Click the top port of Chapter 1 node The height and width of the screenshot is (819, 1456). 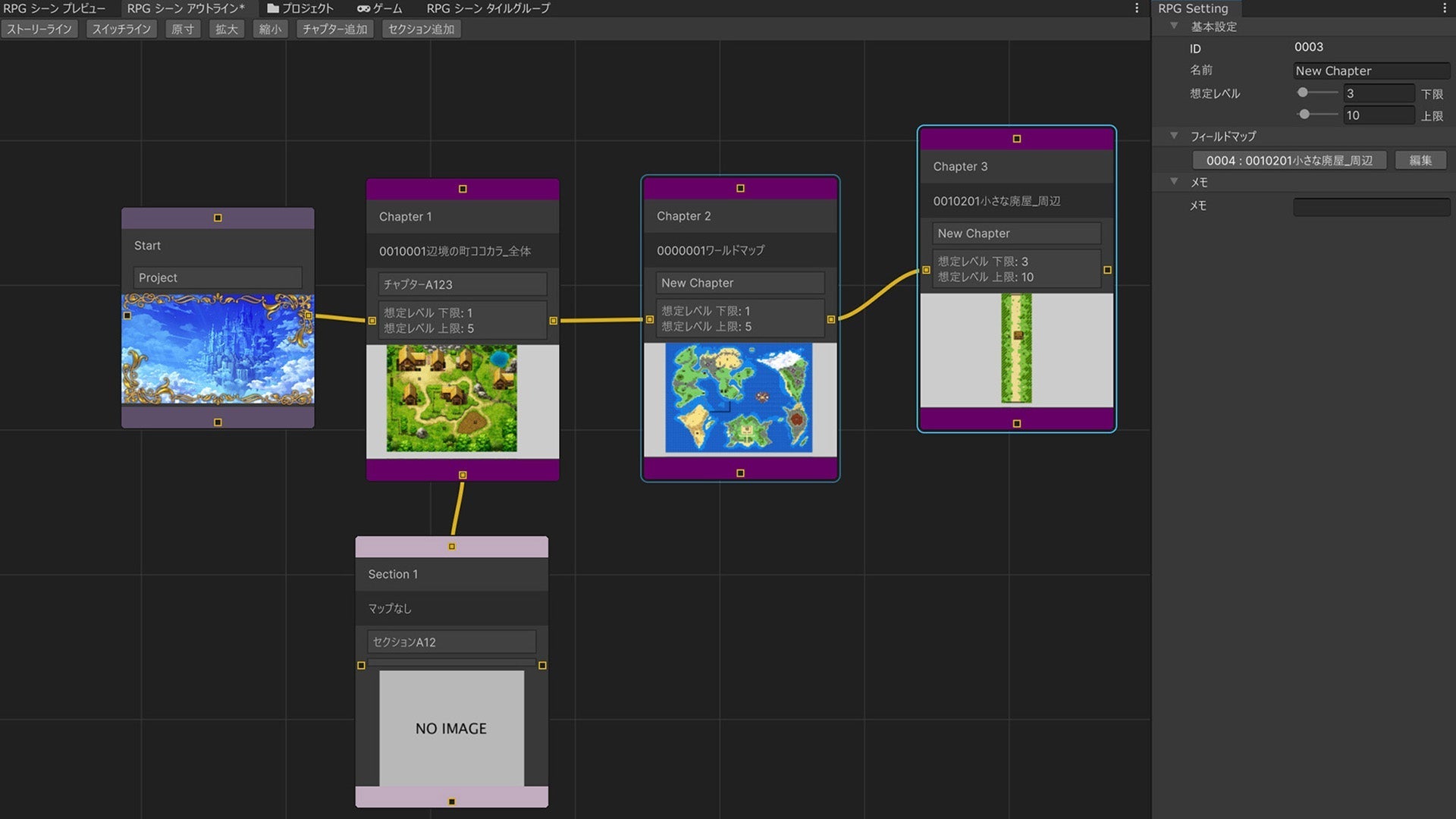[463, 189]
